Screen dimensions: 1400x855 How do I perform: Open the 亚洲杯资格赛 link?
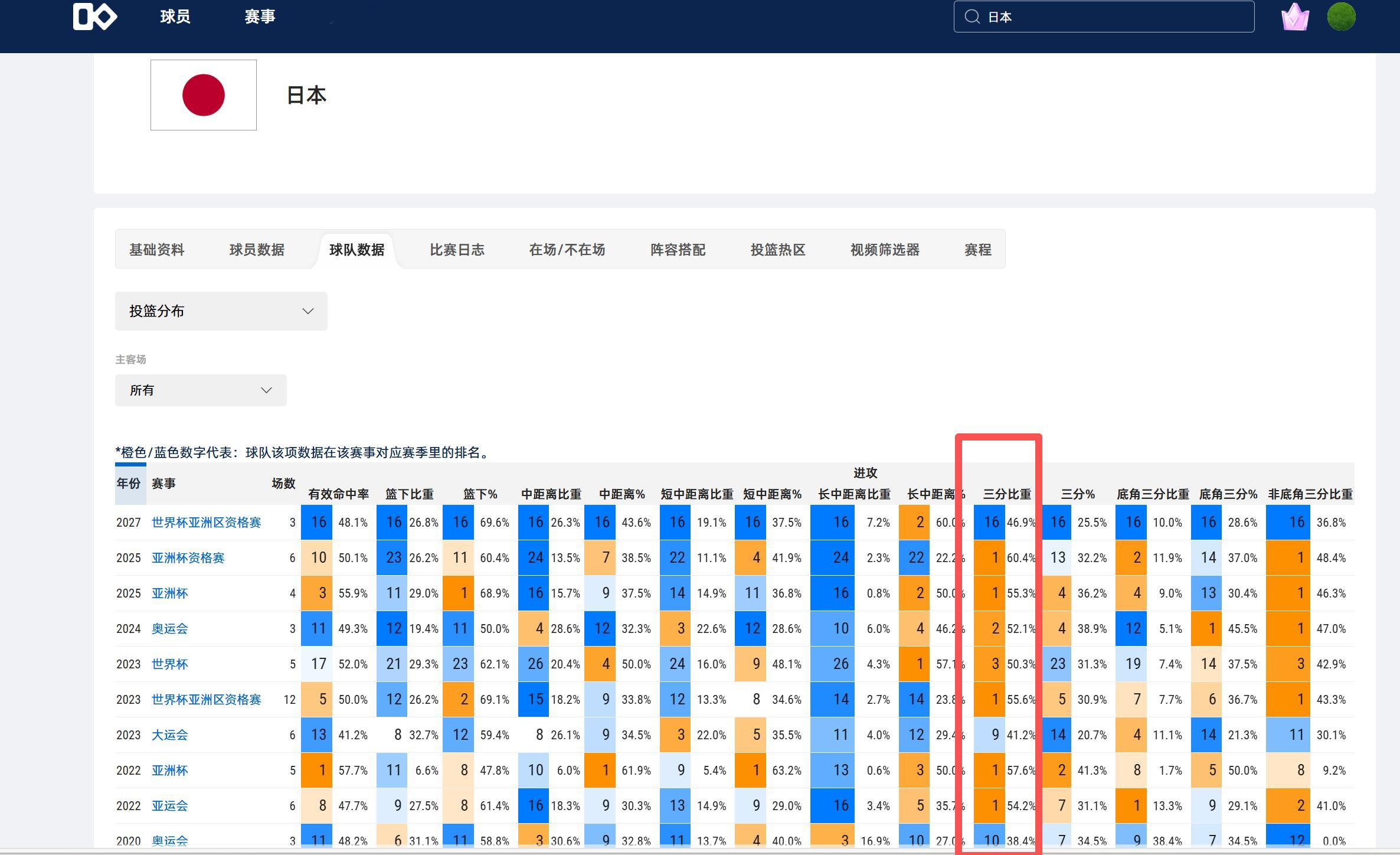tap(188, 558)
